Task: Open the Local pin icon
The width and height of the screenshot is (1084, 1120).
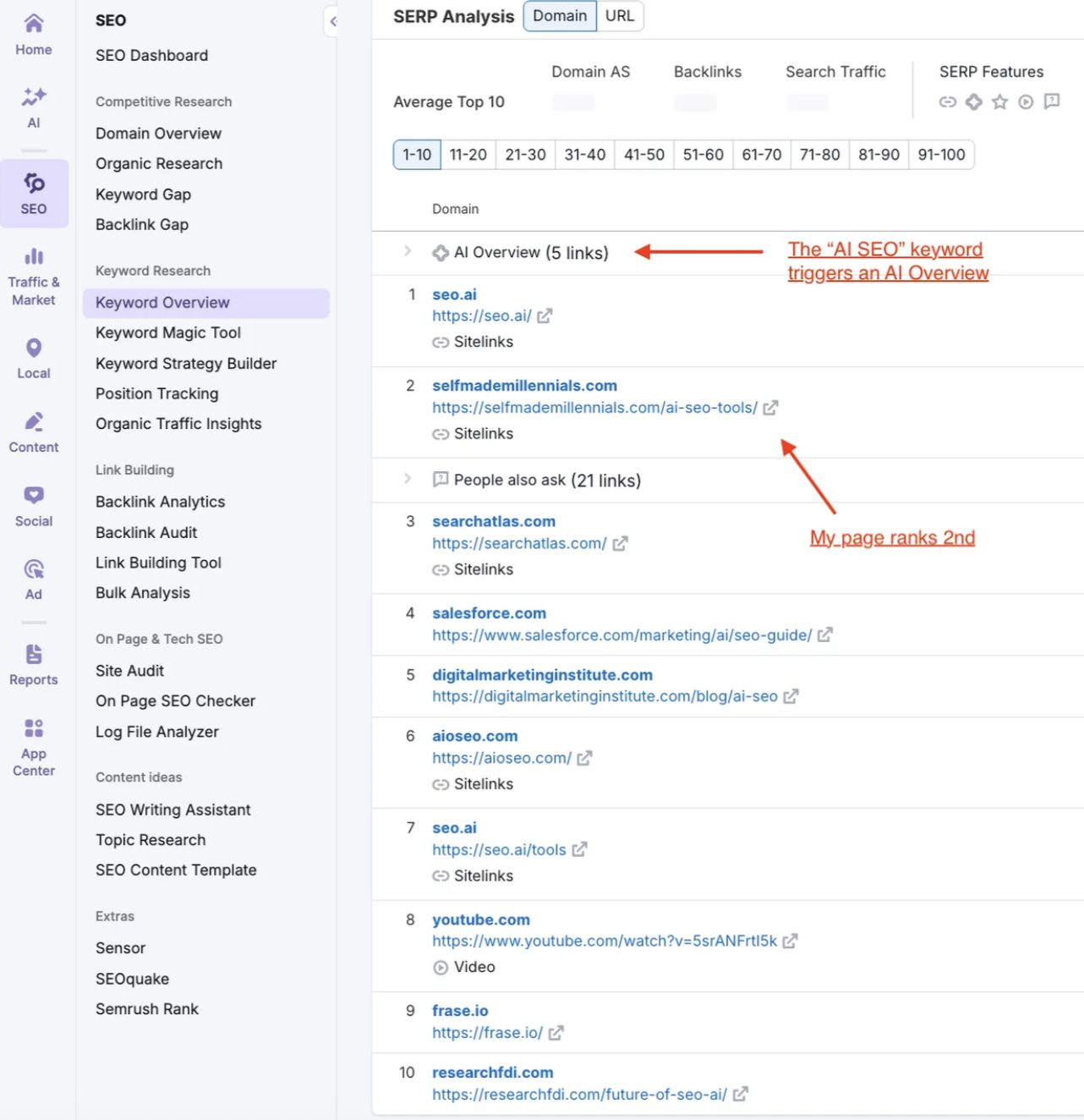Action: pyautogui.click(x=34, y=348)
